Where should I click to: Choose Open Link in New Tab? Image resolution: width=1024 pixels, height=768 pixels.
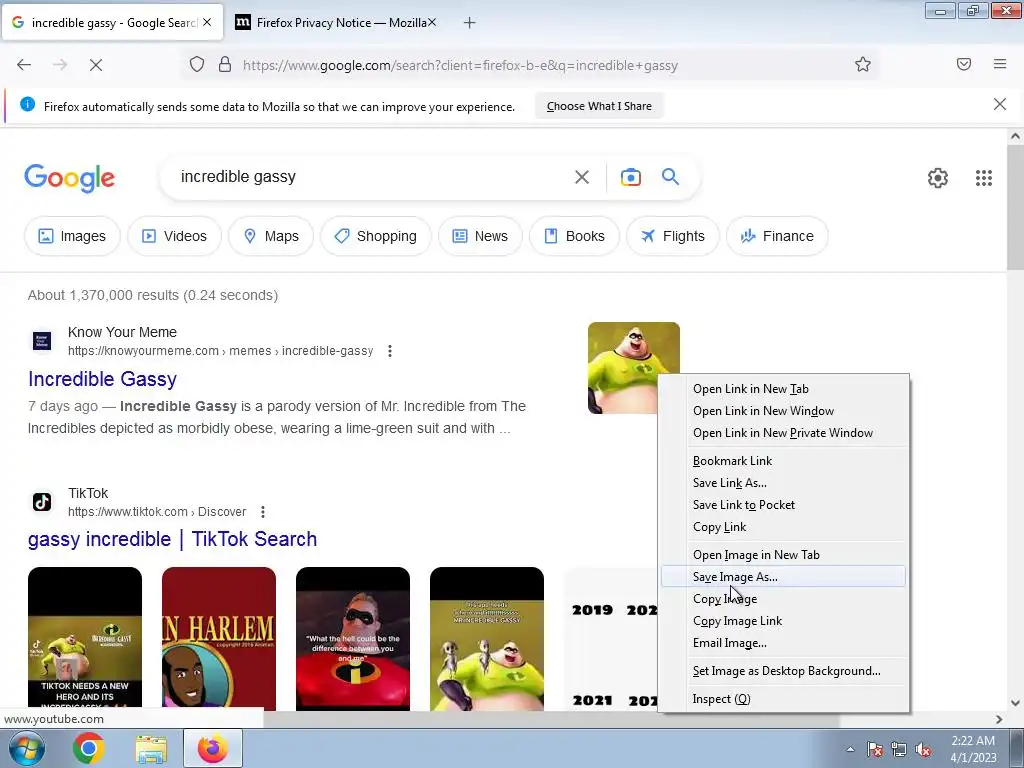[x=783, y=389]
